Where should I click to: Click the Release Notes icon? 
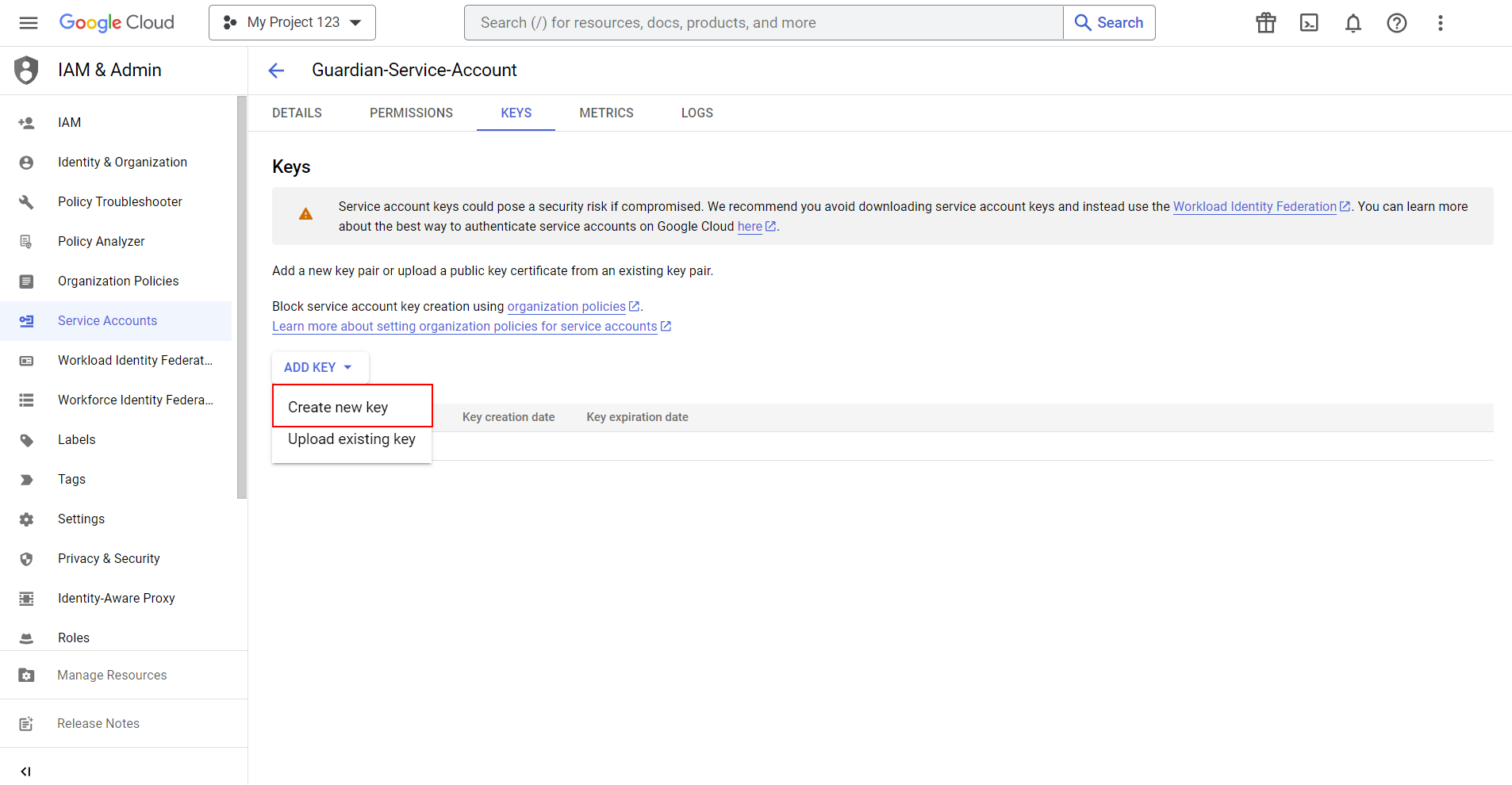tap(26, 724)
